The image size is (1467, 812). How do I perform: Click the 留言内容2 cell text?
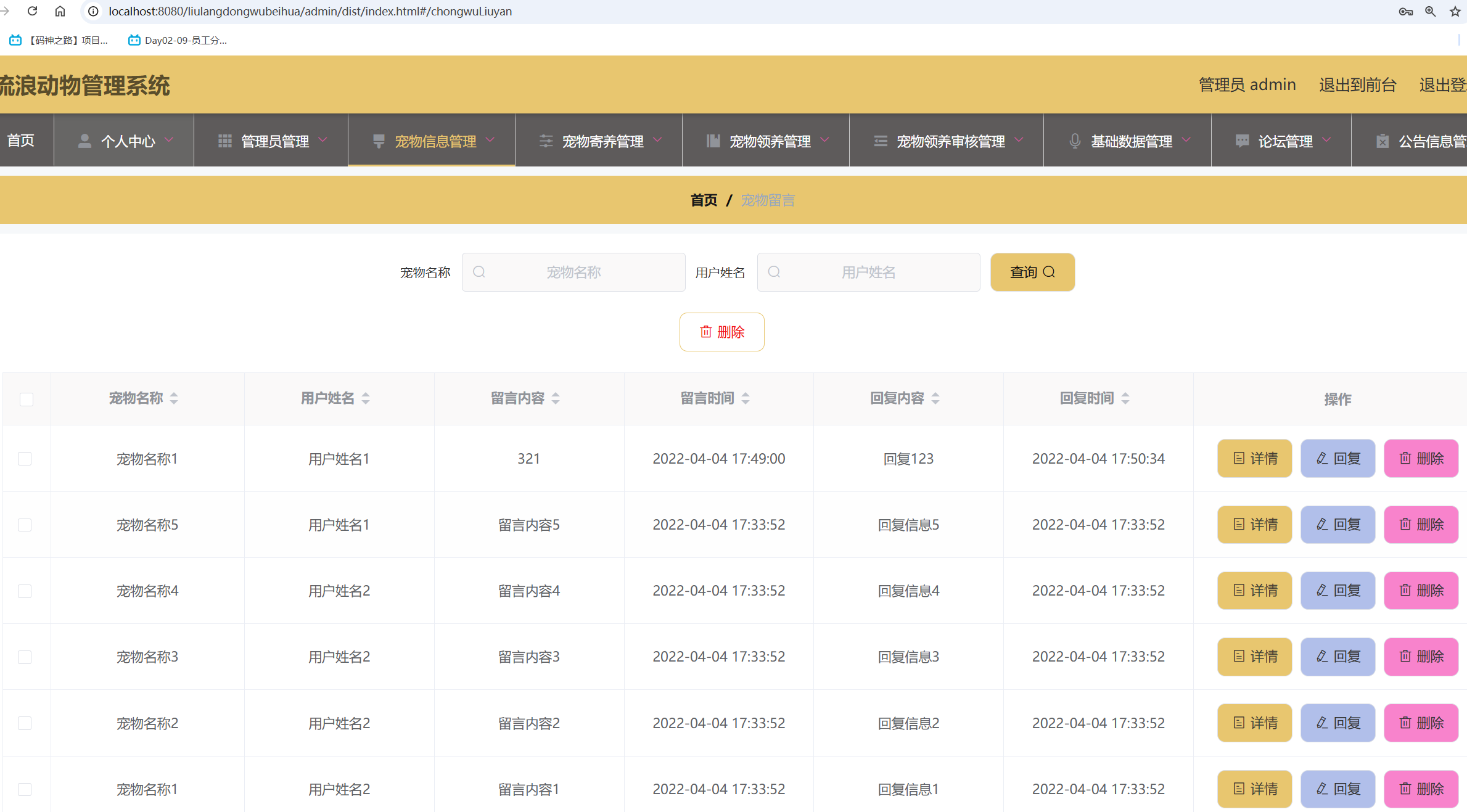tap(528, 723)
